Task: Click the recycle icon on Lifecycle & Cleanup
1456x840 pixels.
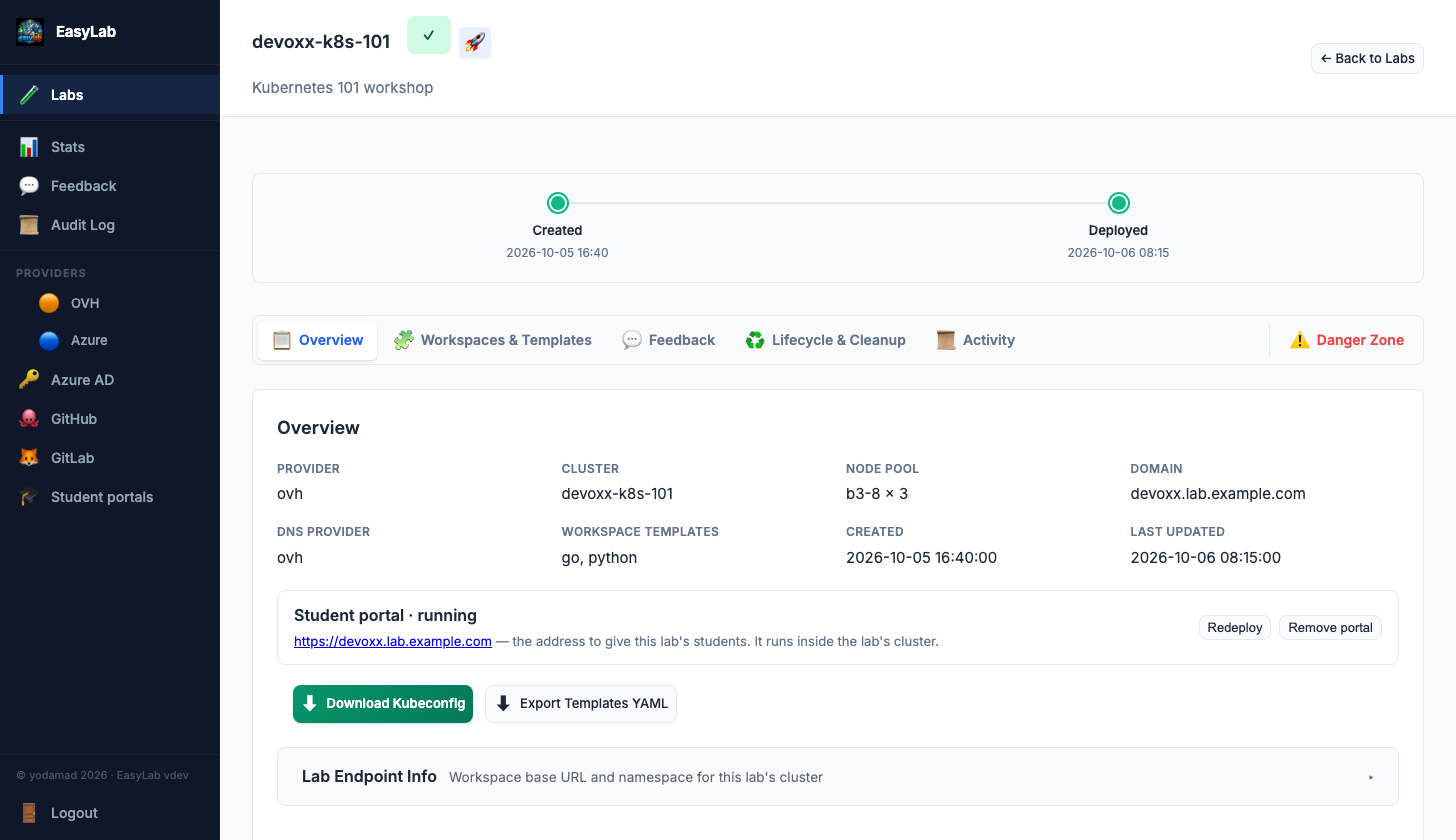Action: point(755,340)
